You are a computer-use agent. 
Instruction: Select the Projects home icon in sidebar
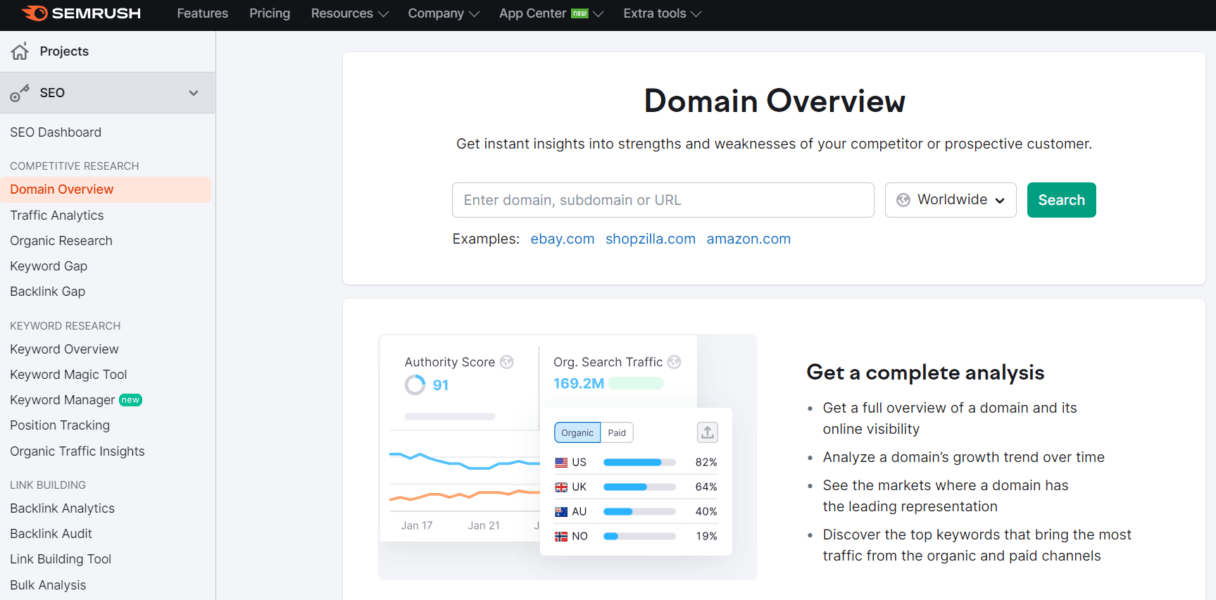(21, 50)
